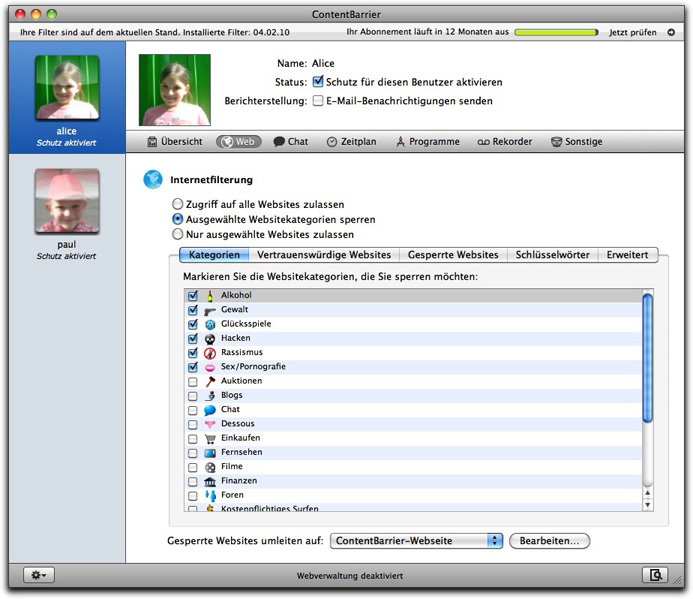Open the Sonstige tab
693x599 pixels.
(x=577, y=141)
